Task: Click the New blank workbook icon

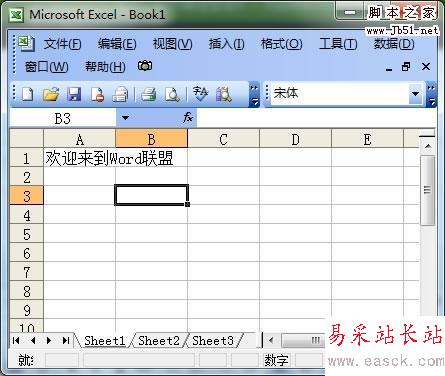Action: coord(27,94)
